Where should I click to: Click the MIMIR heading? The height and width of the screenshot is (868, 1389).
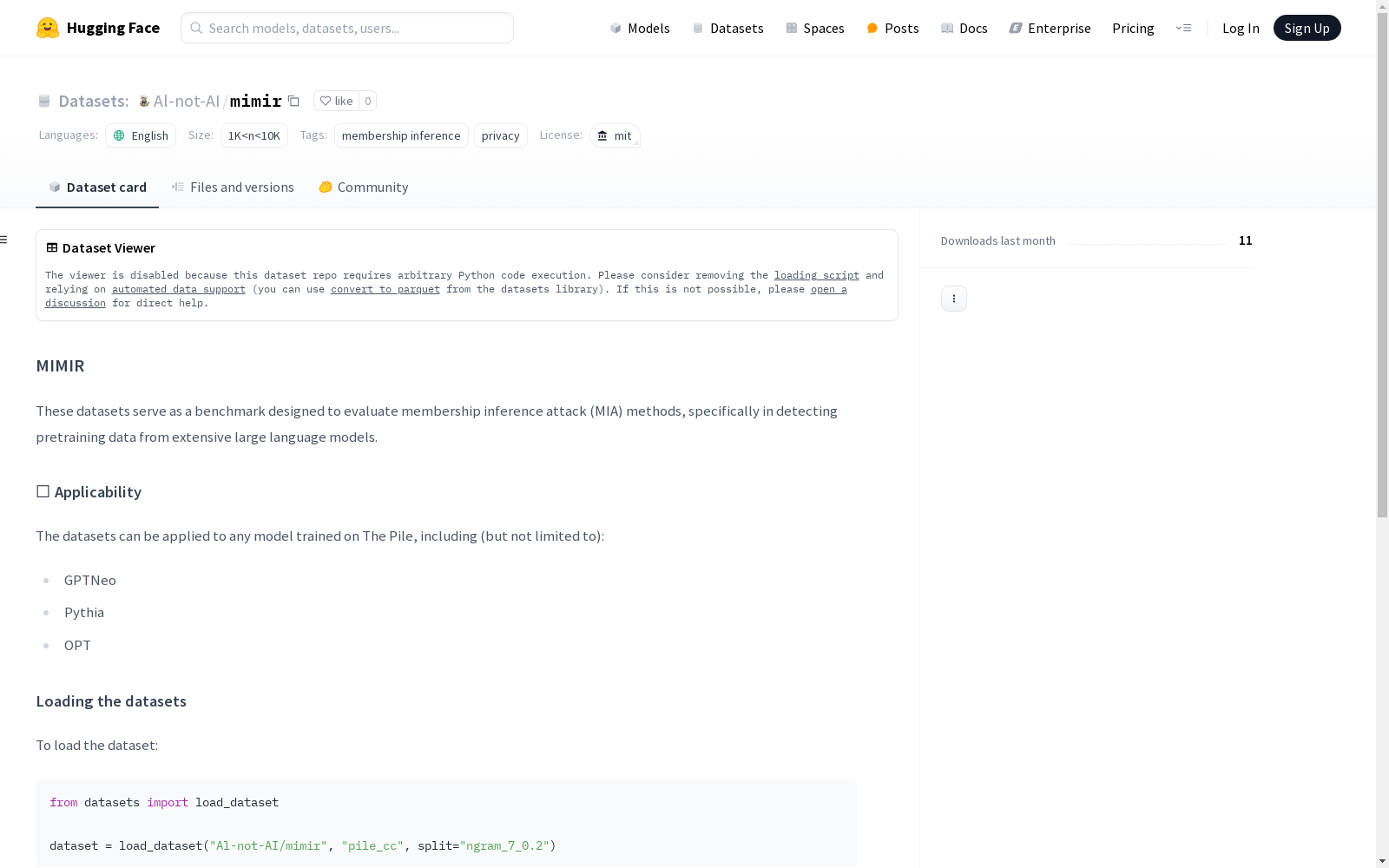61,365
